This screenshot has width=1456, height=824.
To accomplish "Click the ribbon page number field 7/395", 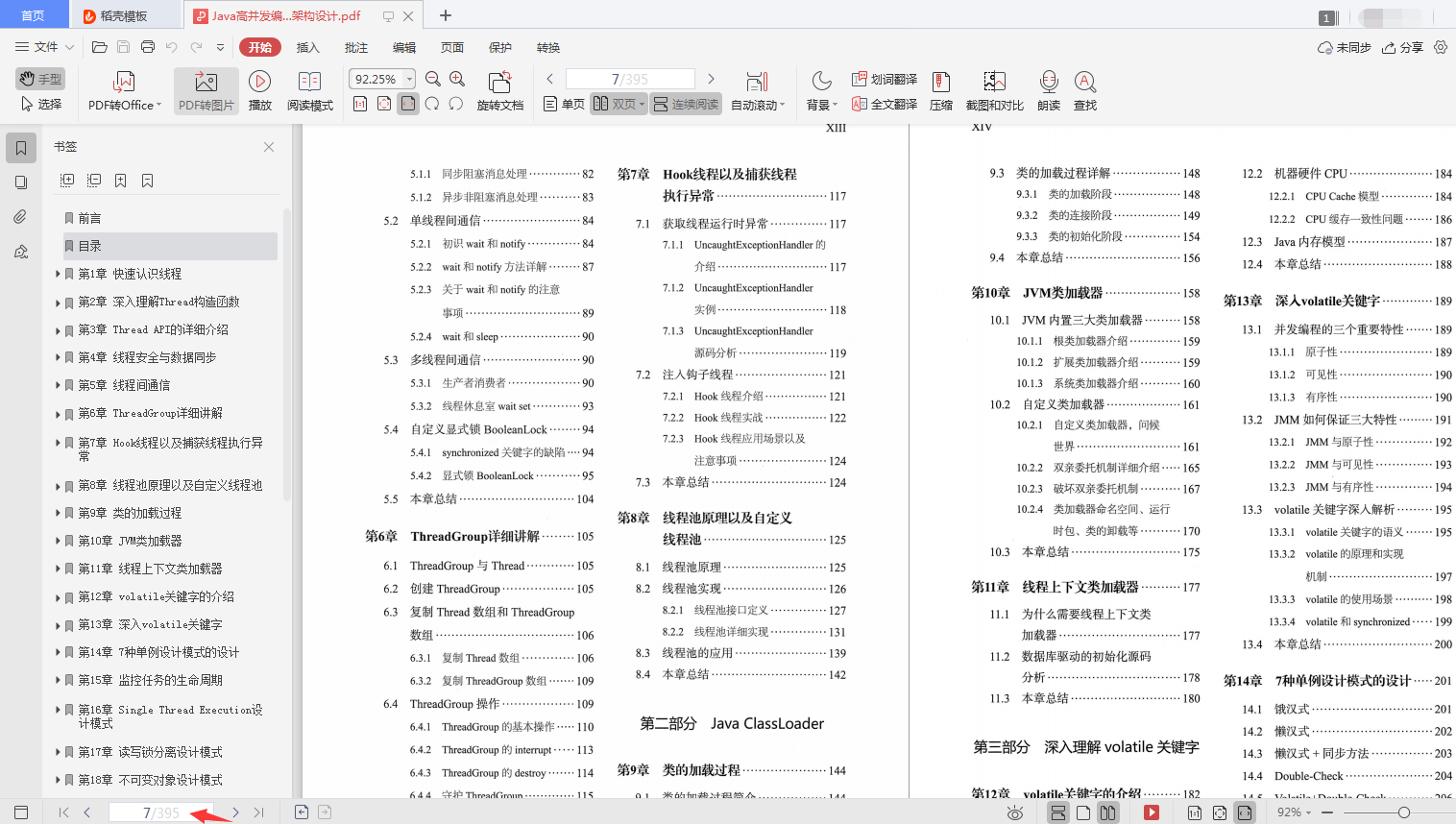I will click(630, 79).
